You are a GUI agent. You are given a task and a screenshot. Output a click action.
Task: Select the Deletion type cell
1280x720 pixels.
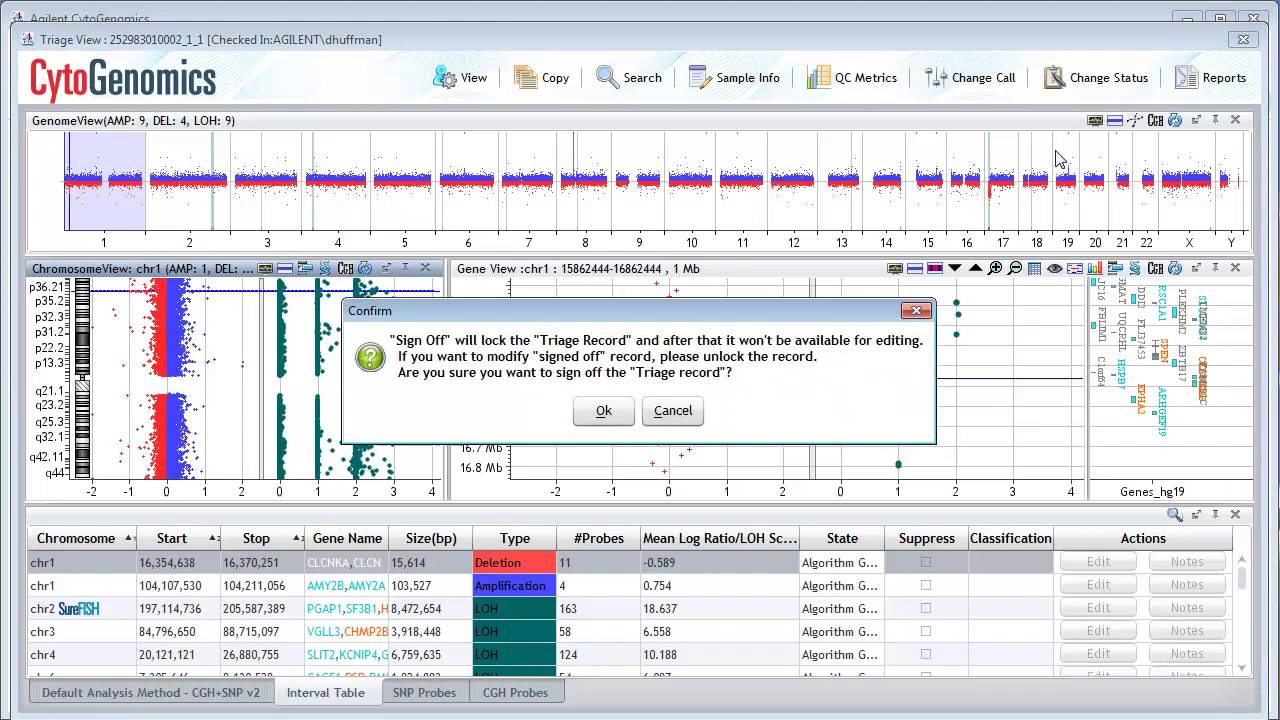(x=514, y=562)
